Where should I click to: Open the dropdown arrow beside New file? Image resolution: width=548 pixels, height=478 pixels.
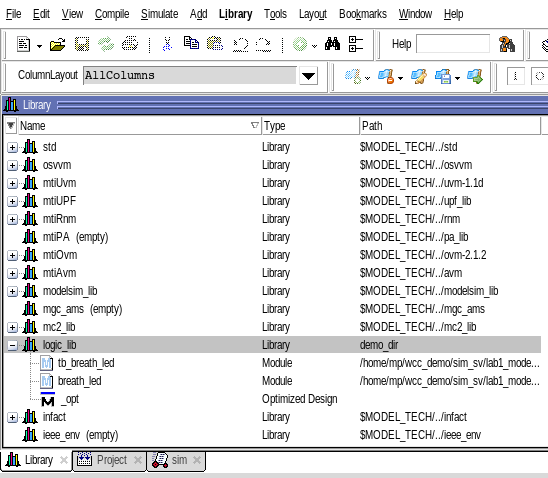(x=39, y=46)
